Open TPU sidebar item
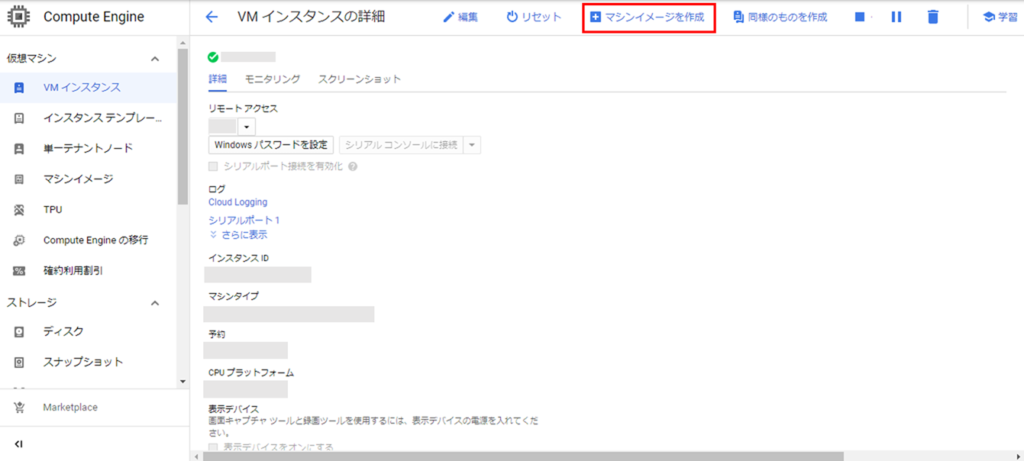The image size is (1024, 461). coord(88,210)
